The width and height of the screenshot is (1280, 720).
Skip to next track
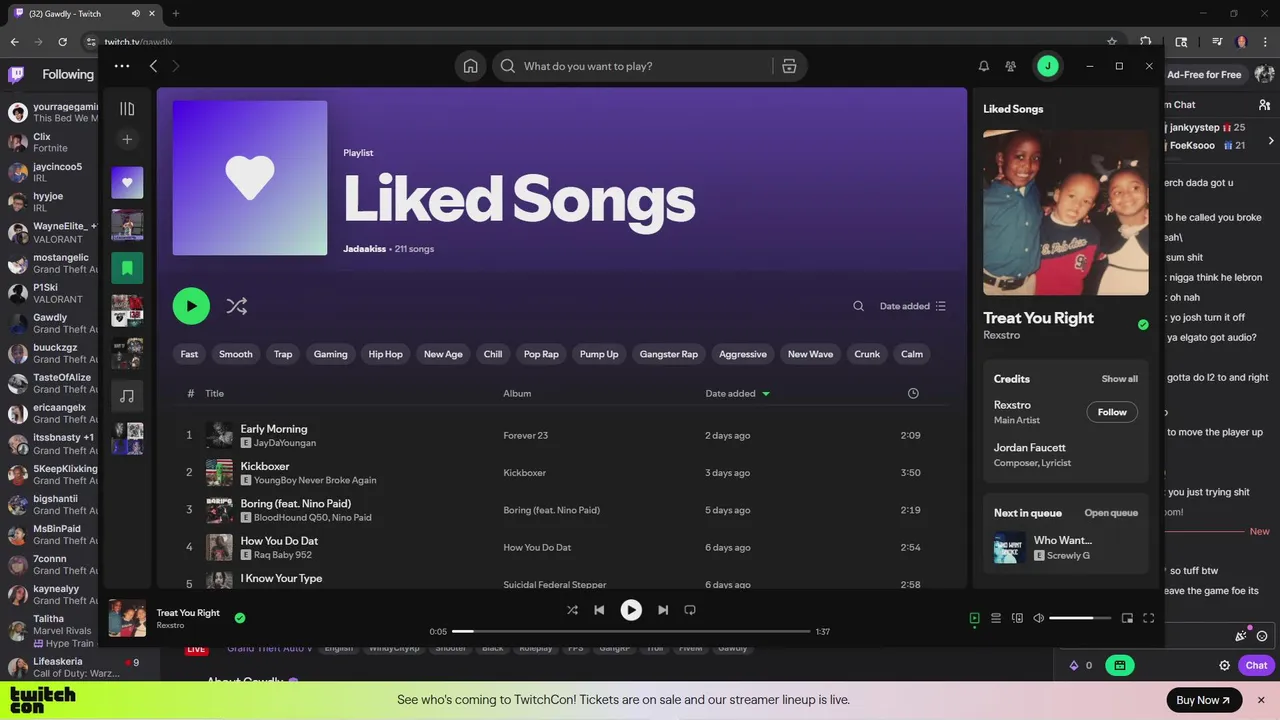coord(663,610)
